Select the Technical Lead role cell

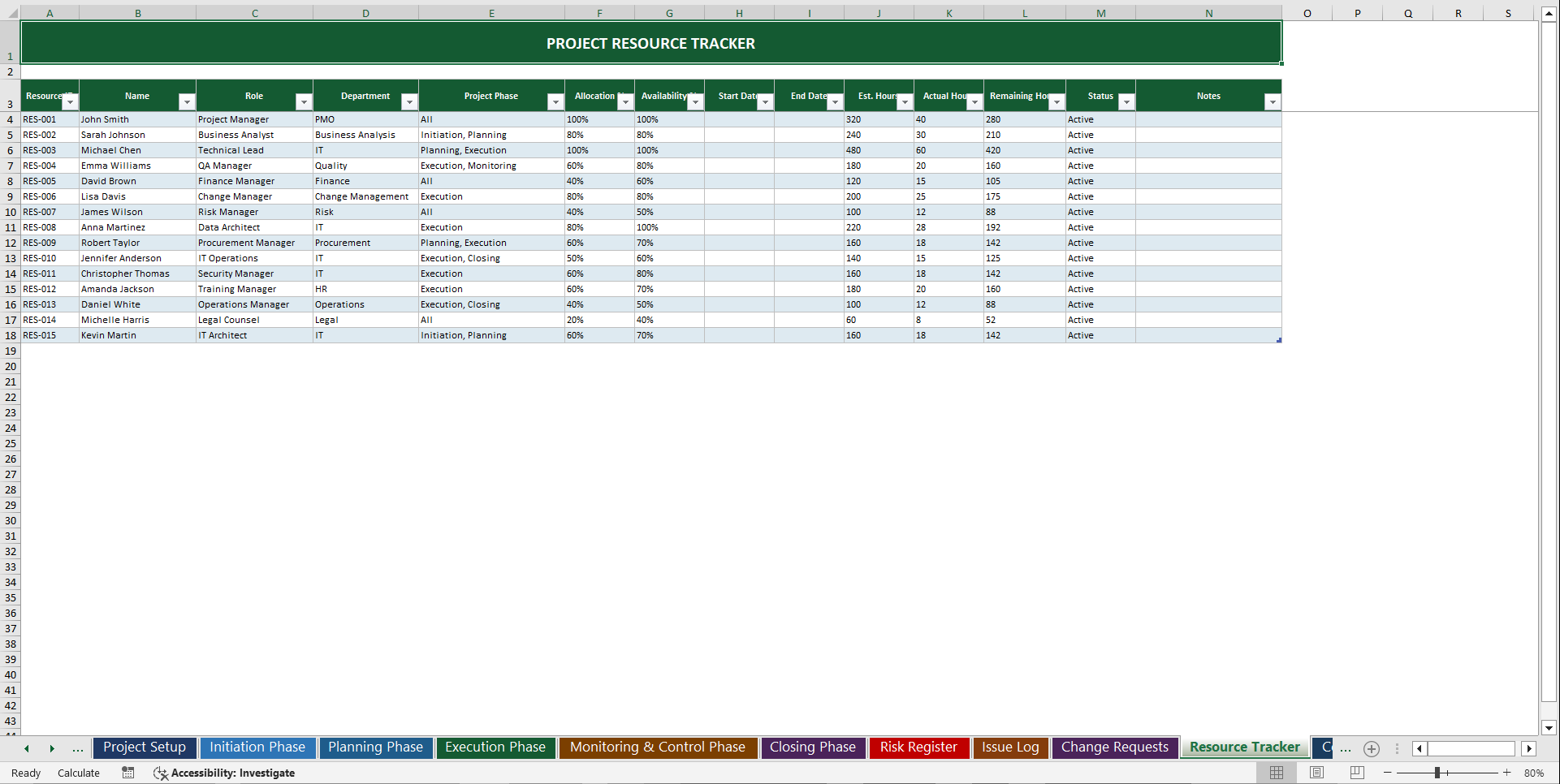point(254,150)
